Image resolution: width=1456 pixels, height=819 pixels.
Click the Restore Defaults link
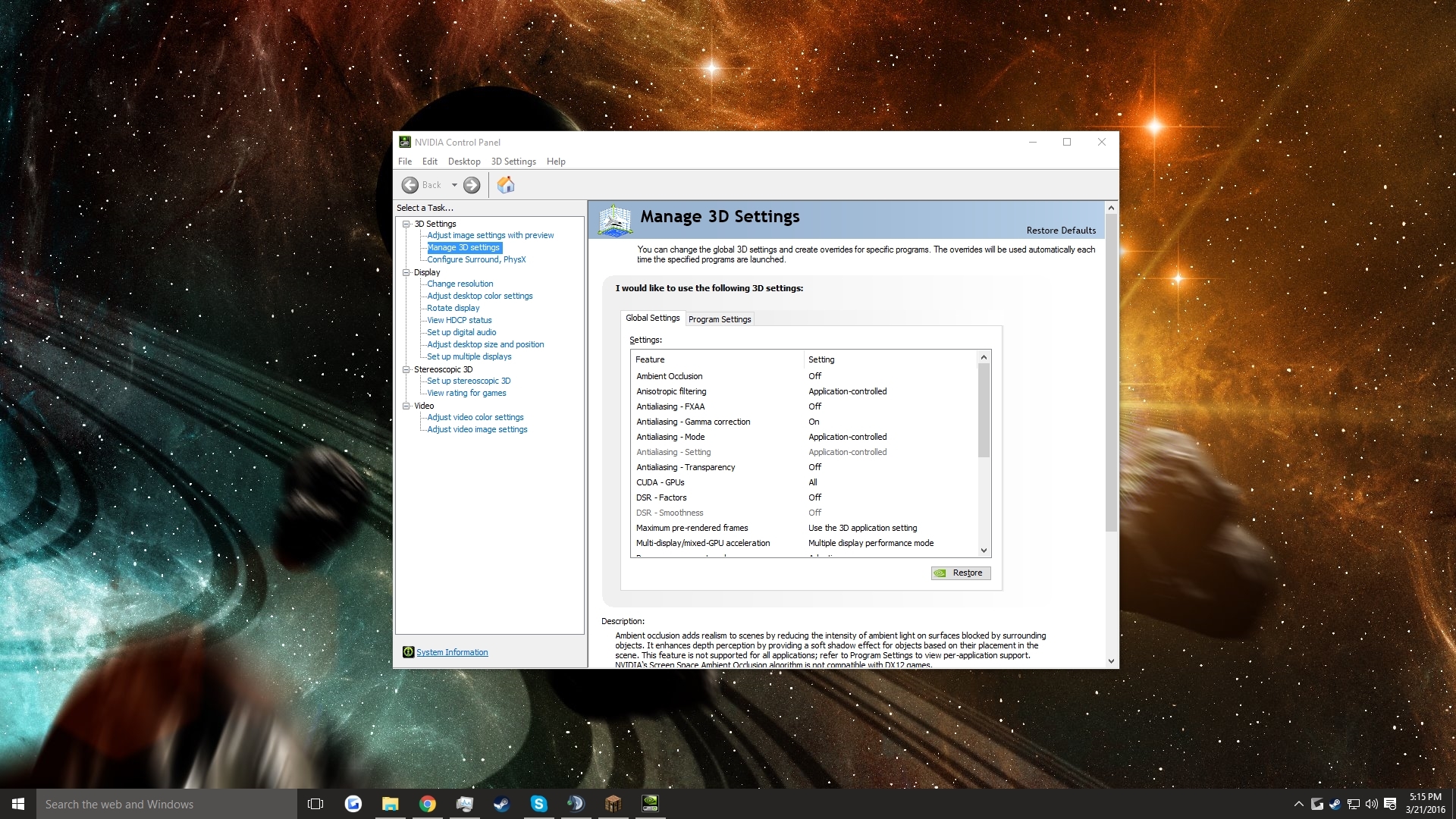1061,231
